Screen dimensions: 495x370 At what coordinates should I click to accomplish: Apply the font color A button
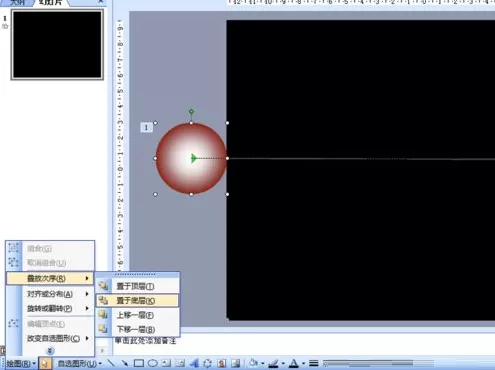coord(294,363)
